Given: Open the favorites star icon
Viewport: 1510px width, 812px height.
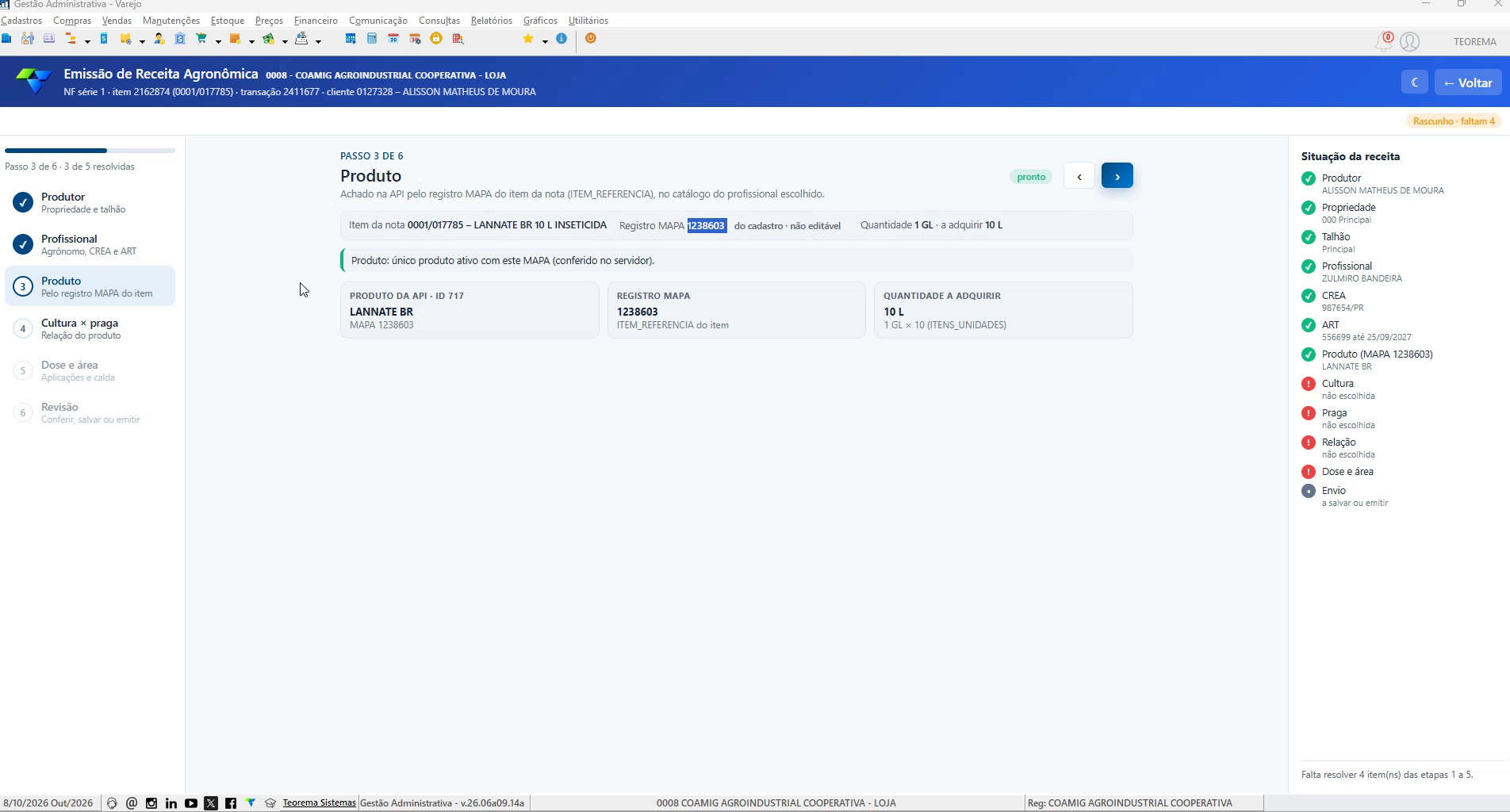Looking at the screenshot, I should tap(528, 38).
